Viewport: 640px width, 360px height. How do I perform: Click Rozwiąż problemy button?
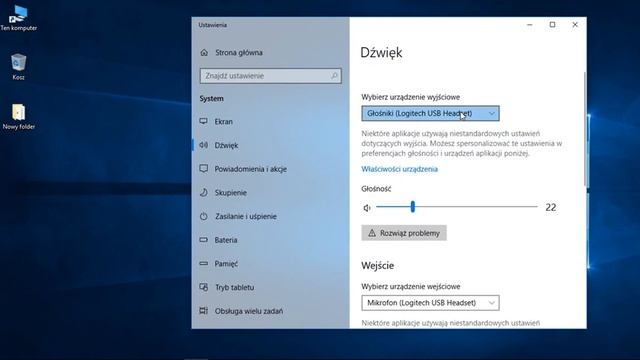point(404,233)
